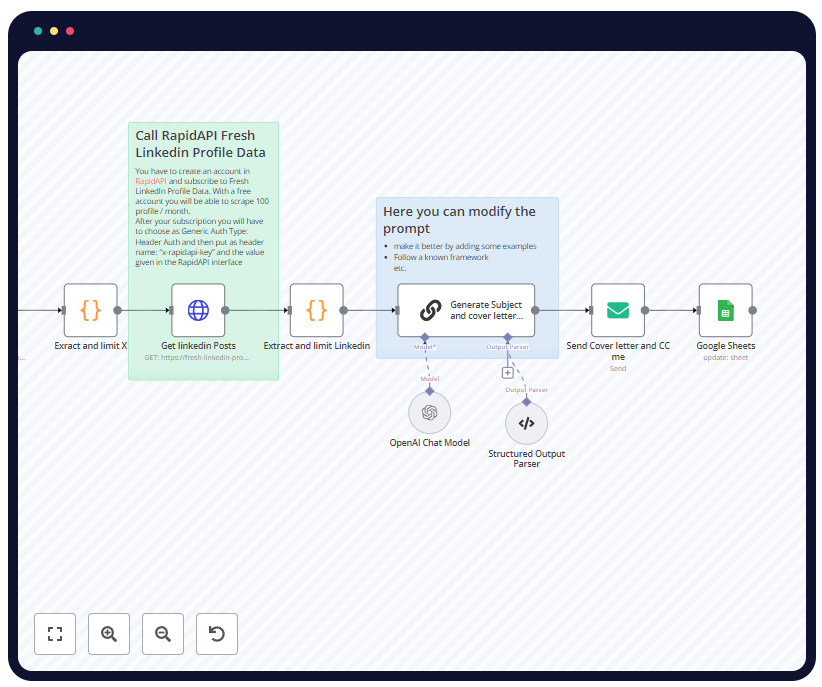The width and height of the screenshot is (822, 687).
Task: Select the Call RapidAPI Fresh Linkedin note title
Action: 200,144
